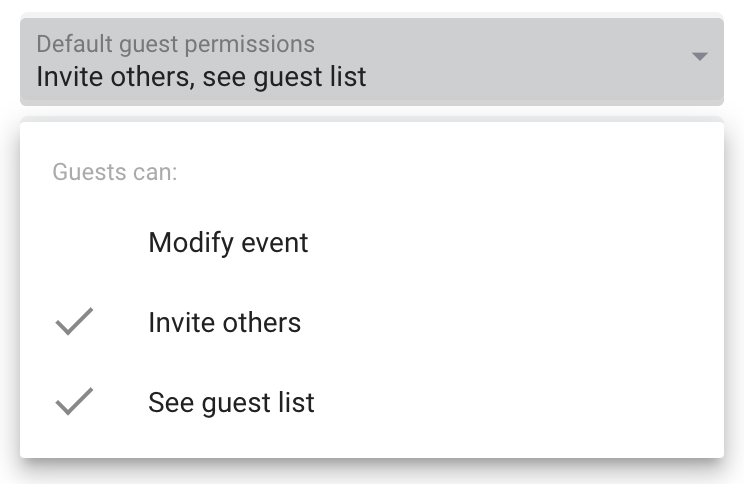744x484 pixels.
Task: Click the word 'list' in See guest list
Action: pos(297,403)
